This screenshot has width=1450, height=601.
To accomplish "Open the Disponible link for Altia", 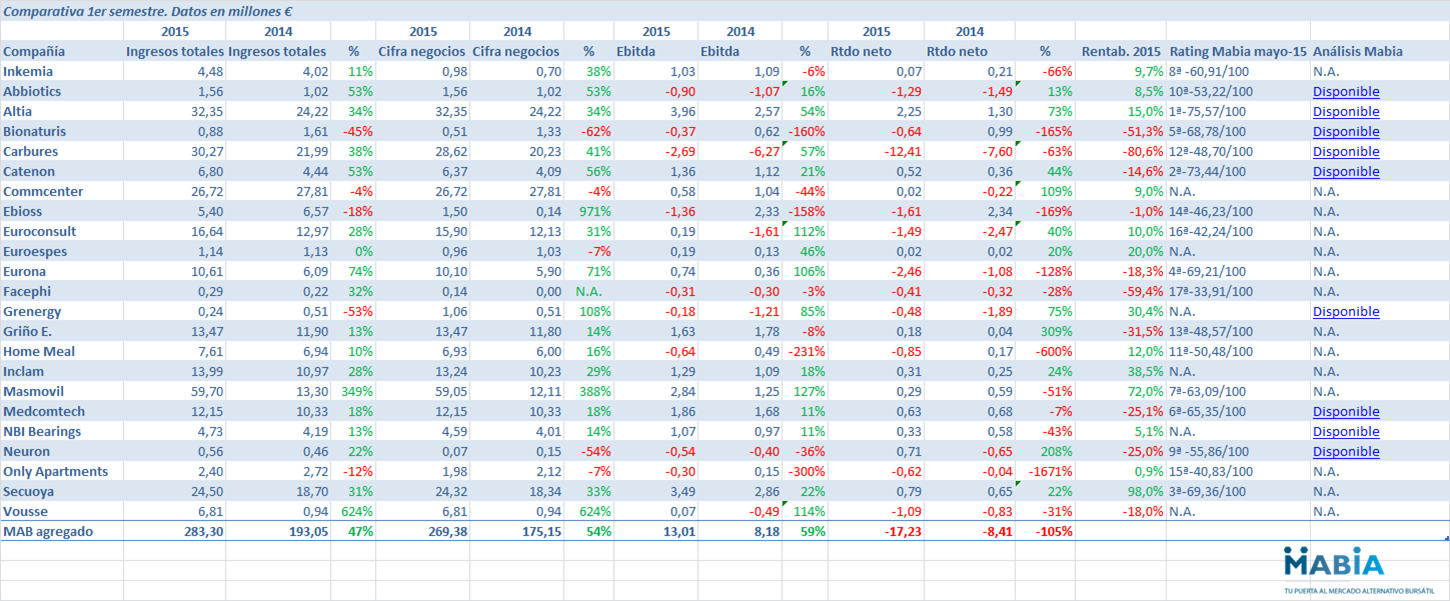I will [x=1346, y=111].
